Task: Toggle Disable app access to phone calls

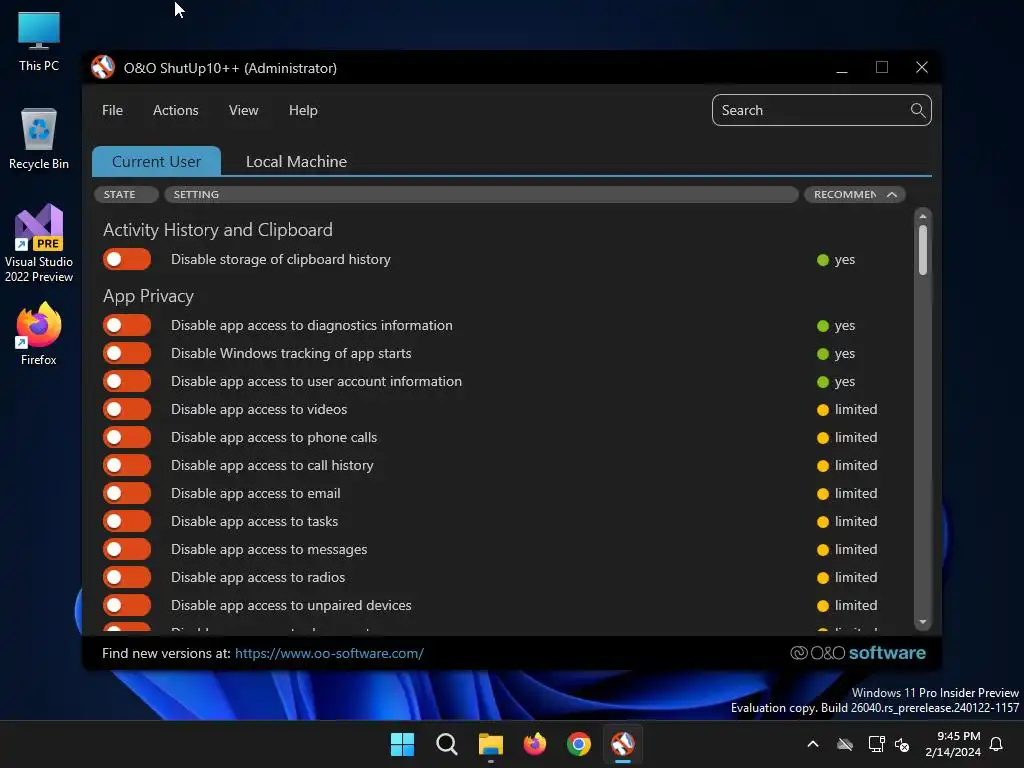Action: 127,438
